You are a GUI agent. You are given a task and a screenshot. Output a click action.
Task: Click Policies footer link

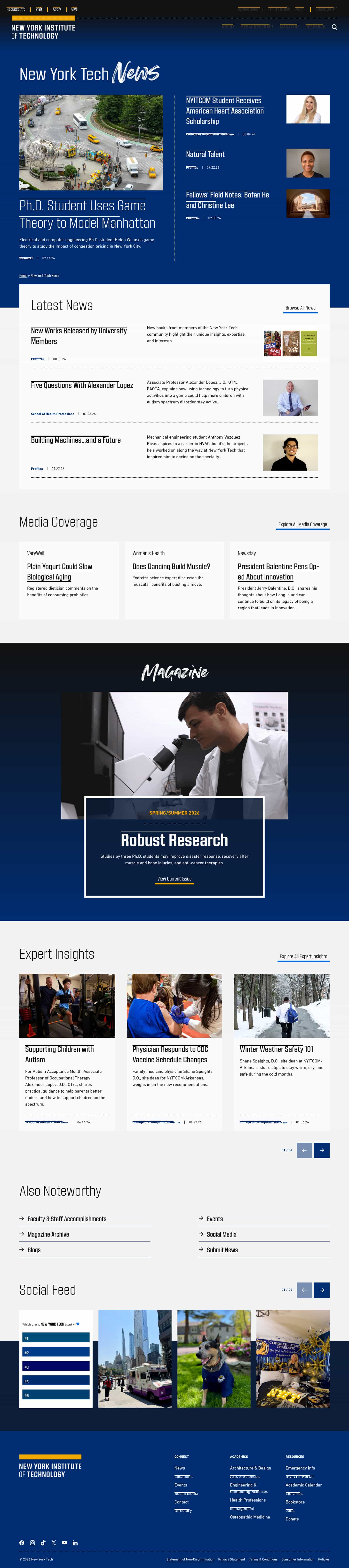point(324,1560)
